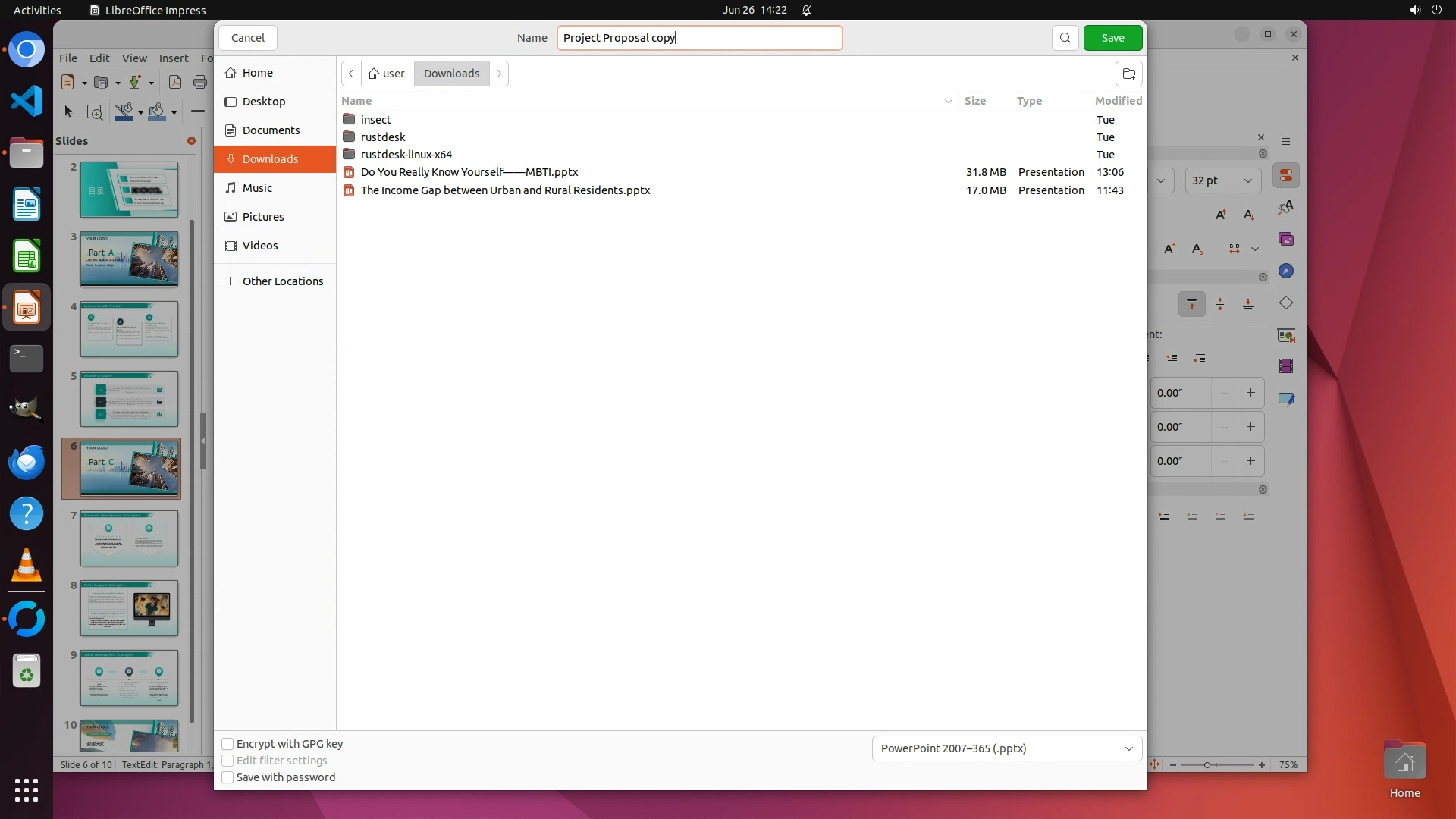
Task: Open the Insert menu
Action: pyautogui.click(x=174, y=58)
